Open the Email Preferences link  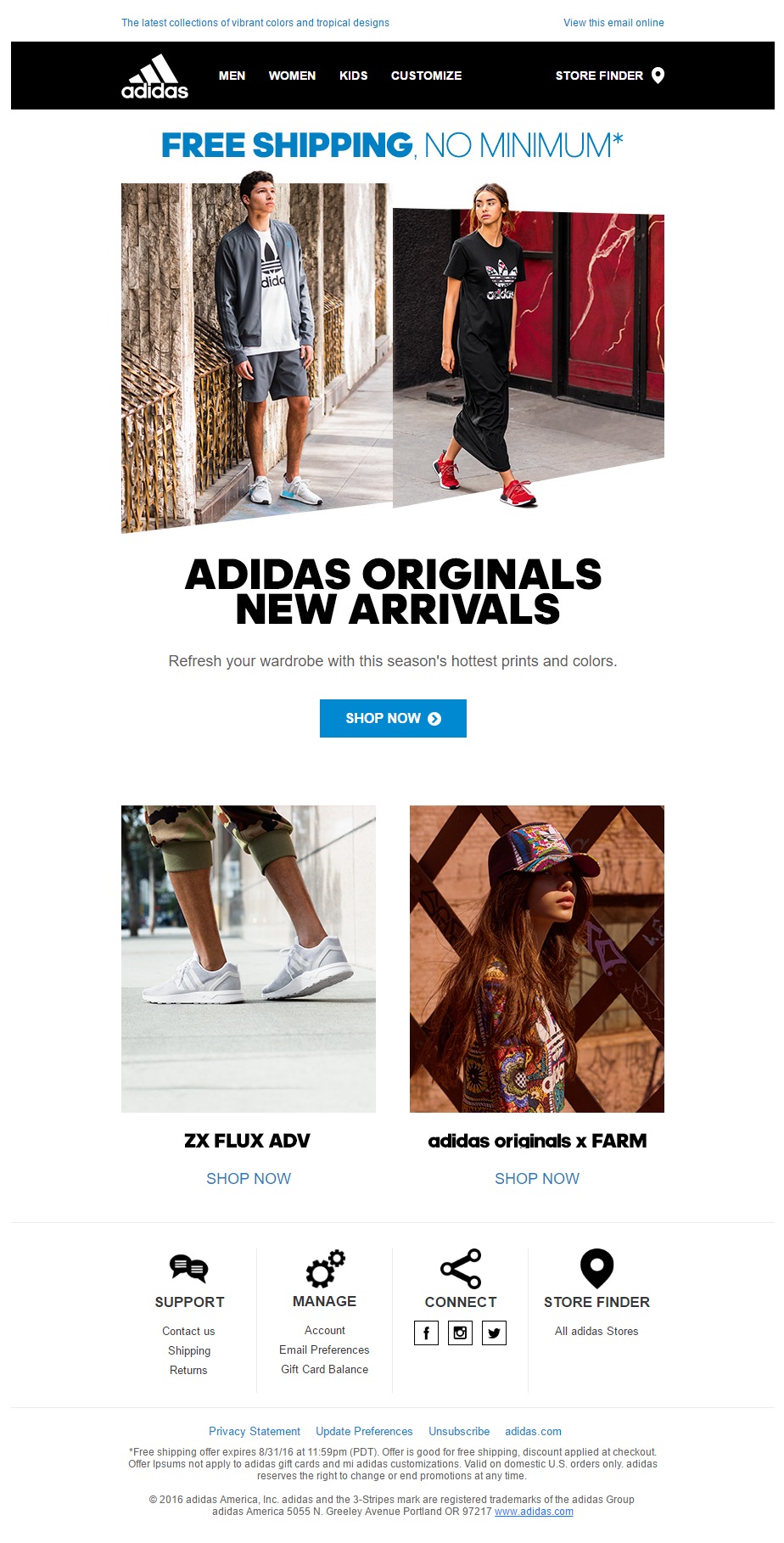[x=324, y=1349]
